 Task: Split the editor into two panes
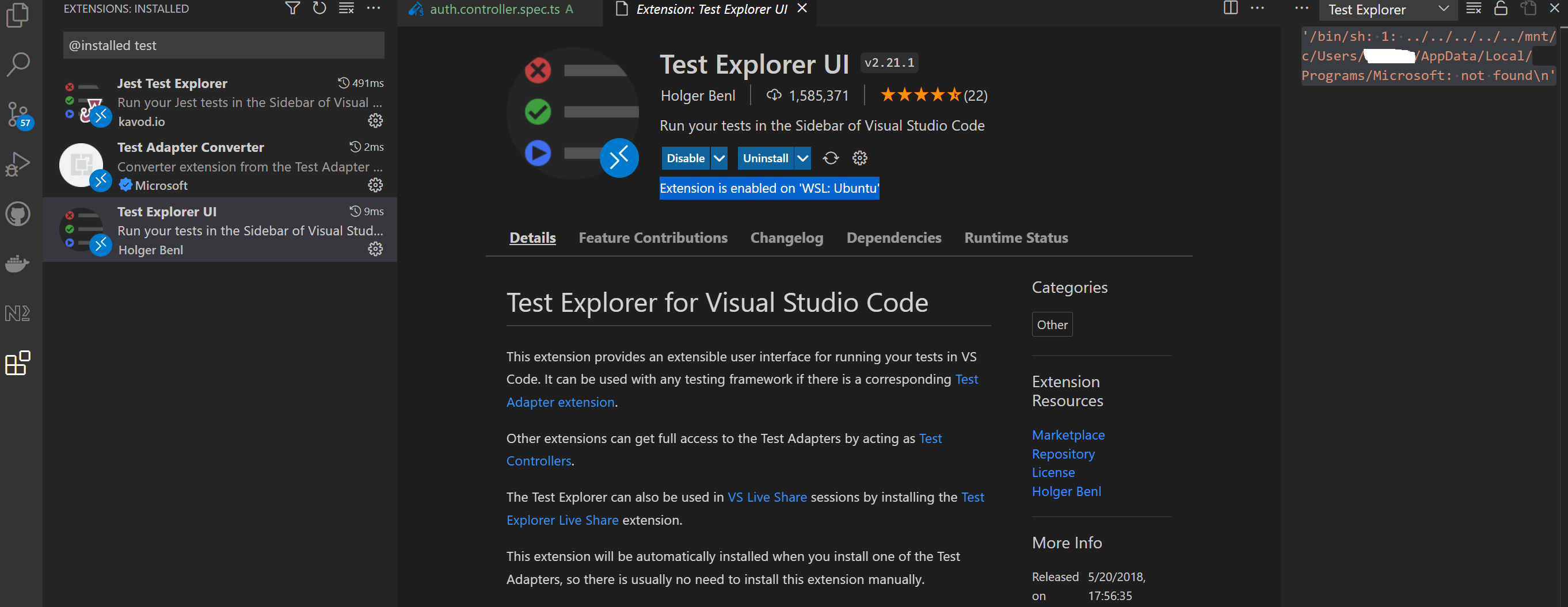[x=1230, y=8]
